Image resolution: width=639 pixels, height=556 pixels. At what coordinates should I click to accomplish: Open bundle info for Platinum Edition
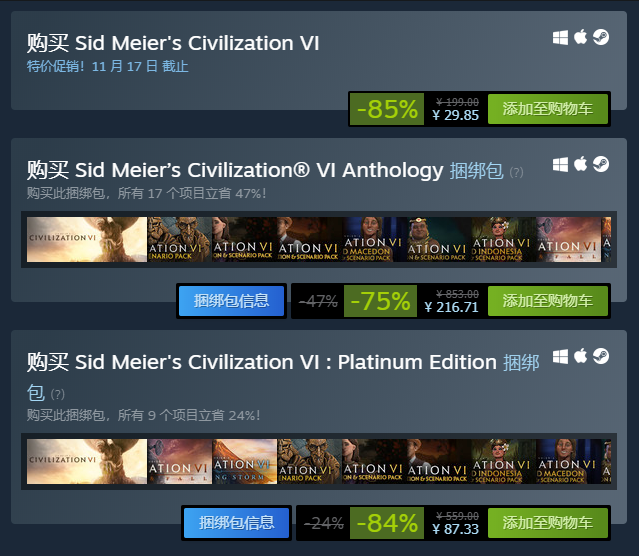(x=236, y=523)
